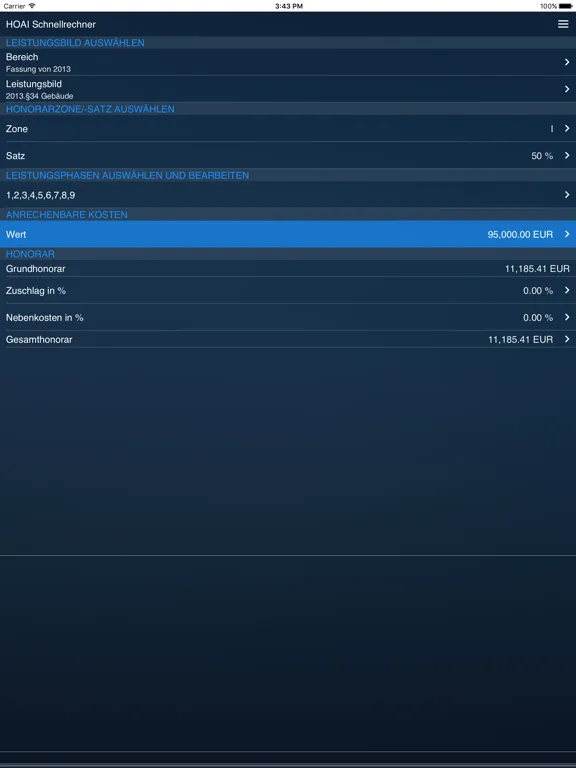Screen dimensions: 576x768
Task: Expand the Zone selection chevron
Action: [x=567, y=128]
